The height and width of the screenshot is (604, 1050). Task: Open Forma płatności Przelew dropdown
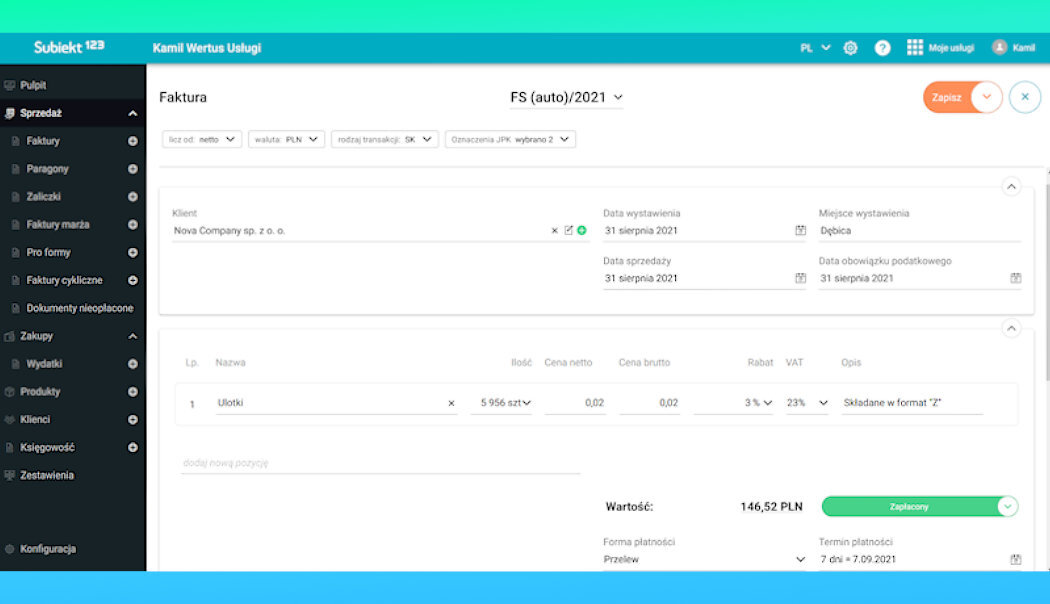point(799,559)
